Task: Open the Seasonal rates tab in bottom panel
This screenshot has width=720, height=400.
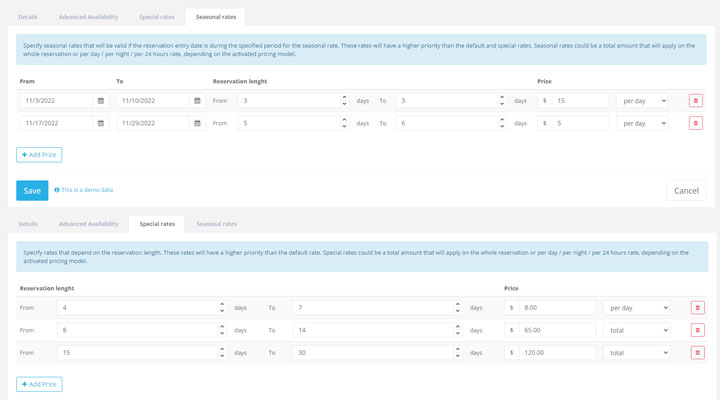Action: pos(216,224)
